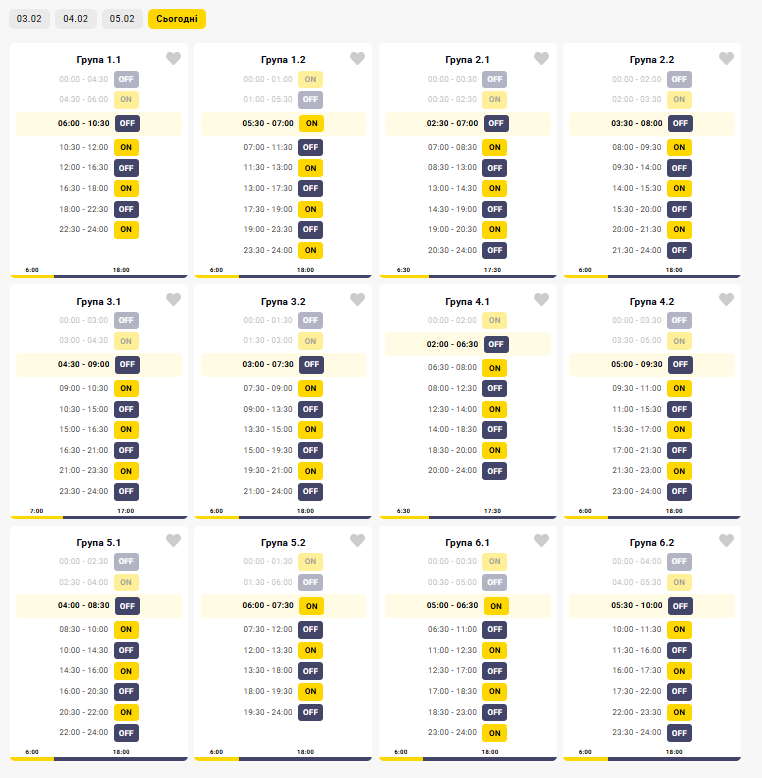The image size is (762, 778).
Task: Click the timeline bar under Група 6.2
Action: pos(652,759)
